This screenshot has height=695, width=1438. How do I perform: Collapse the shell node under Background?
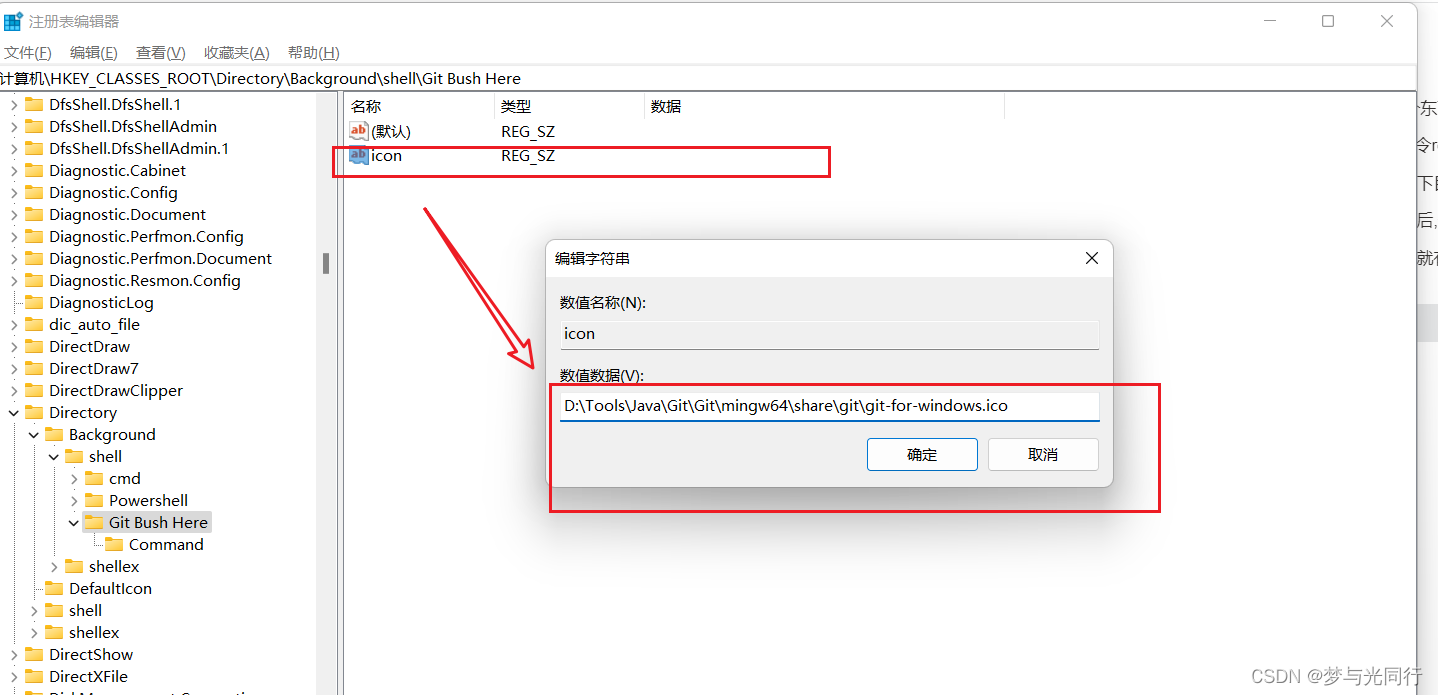[54, 456]
